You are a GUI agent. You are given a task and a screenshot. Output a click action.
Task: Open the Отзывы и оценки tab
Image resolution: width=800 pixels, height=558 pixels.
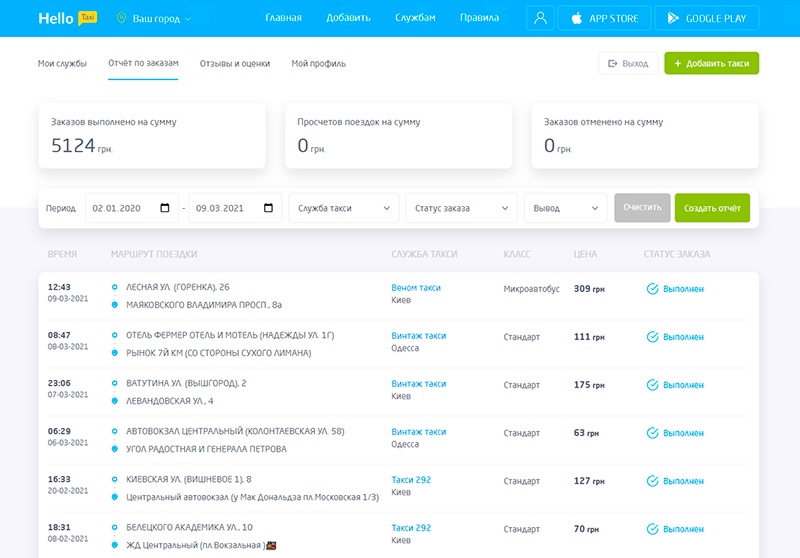[x=235, y=64]
